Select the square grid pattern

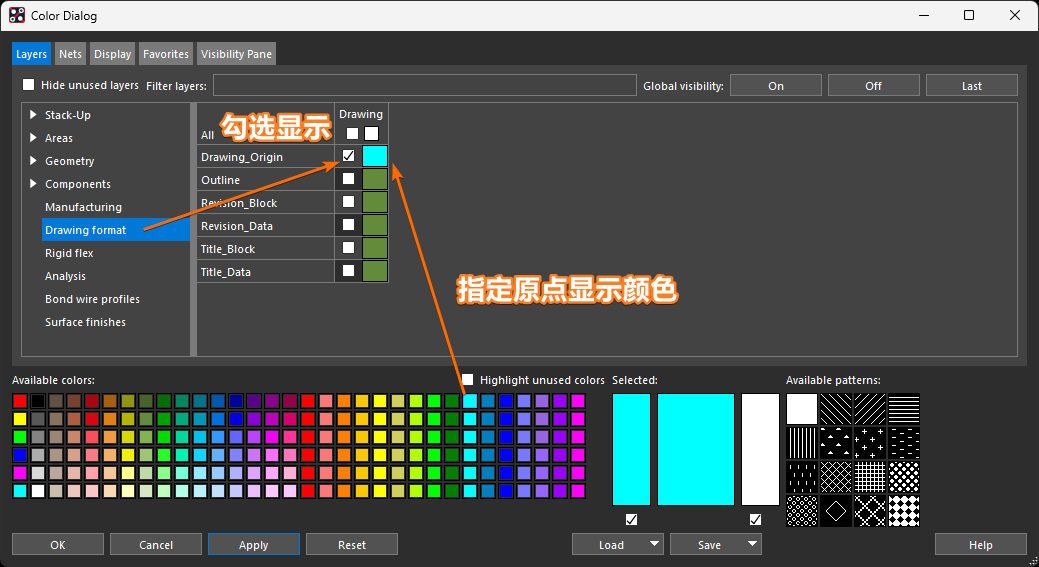(870, 477)
